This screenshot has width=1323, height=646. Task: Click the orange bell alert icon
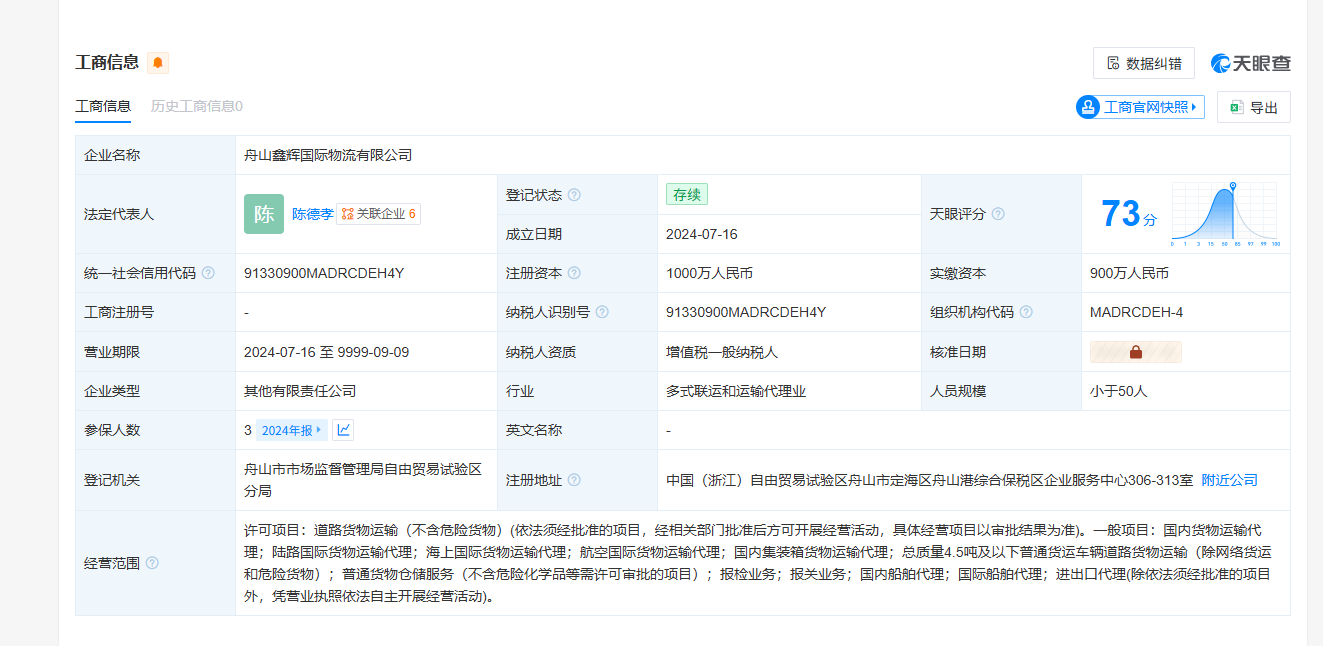tap(158, 63)
